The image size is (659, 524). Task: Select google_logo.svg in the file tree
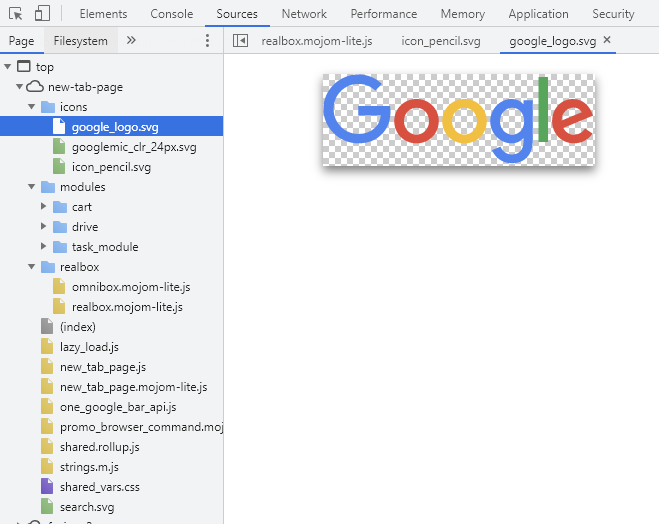(x=111, y=126)
